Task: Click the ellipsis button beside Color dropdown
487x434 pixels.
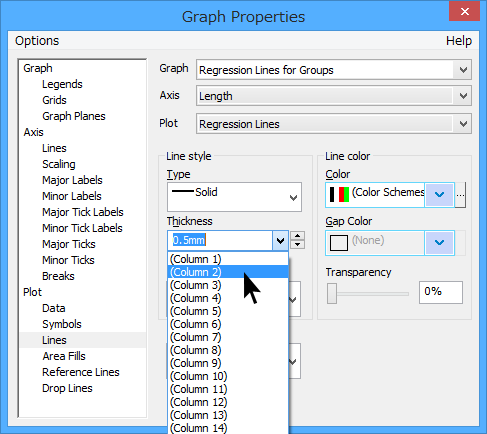Action: (x=460, y=195)
